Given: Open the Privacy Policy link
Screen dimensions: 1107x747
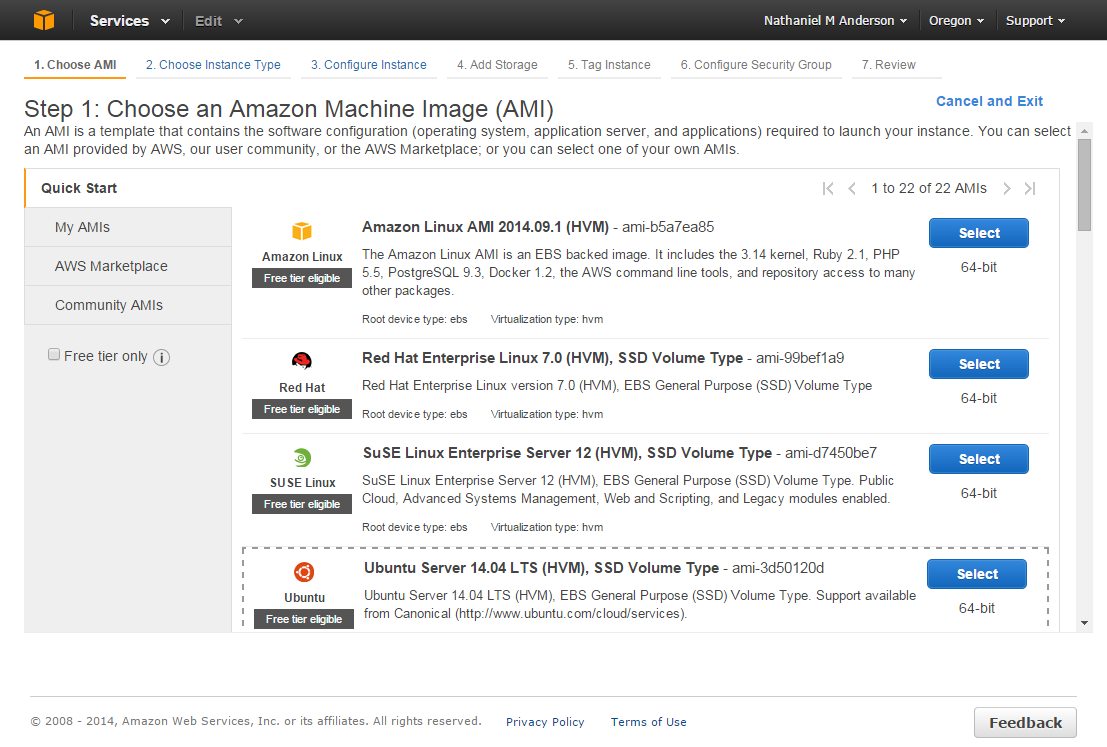Looking at the screenshot, I should point(545,722).
